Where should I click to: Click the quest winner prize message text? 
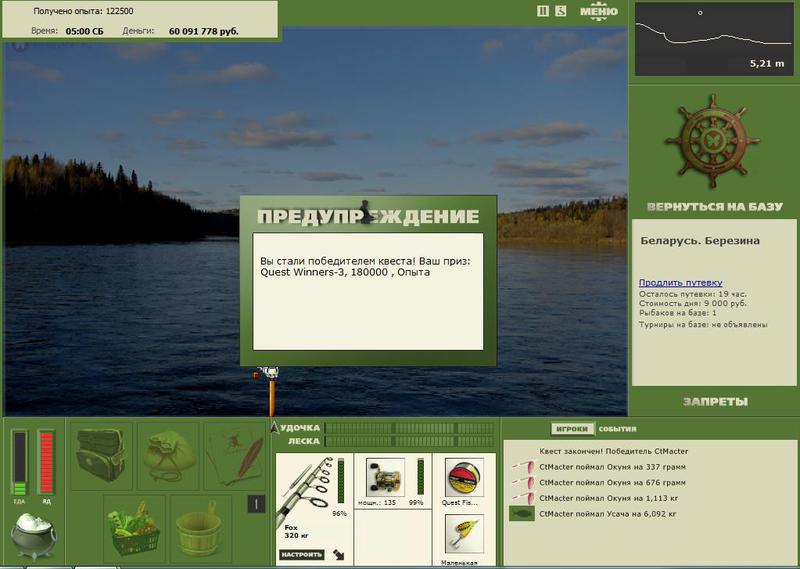(365, 266)
